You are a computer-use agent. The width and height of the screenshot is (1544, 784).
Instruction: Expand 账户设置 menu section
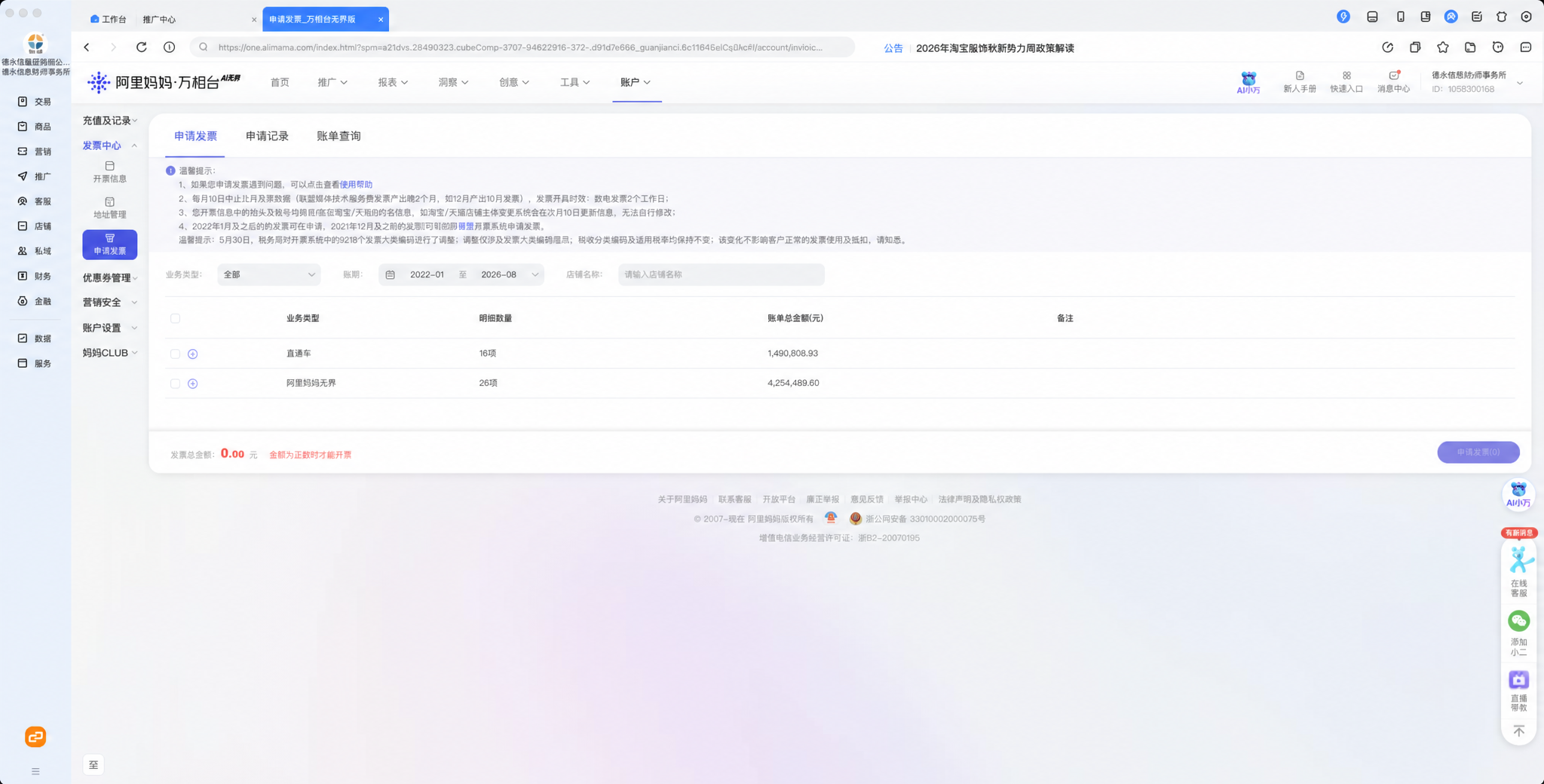pos(110,328)
